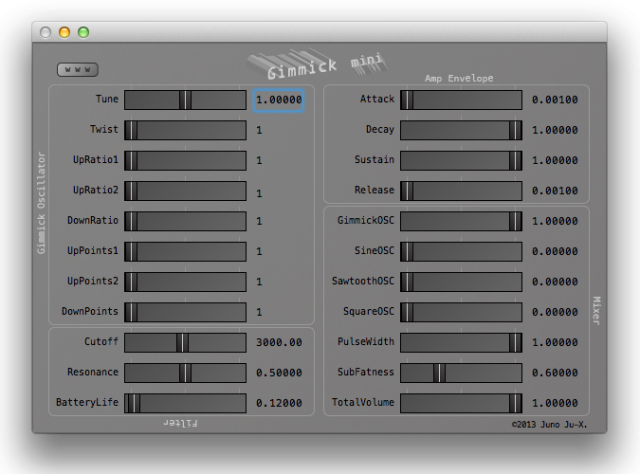Click the Gimmick mini logo
Viewport: 640px width, 474px height.
[x=318, y=65]
